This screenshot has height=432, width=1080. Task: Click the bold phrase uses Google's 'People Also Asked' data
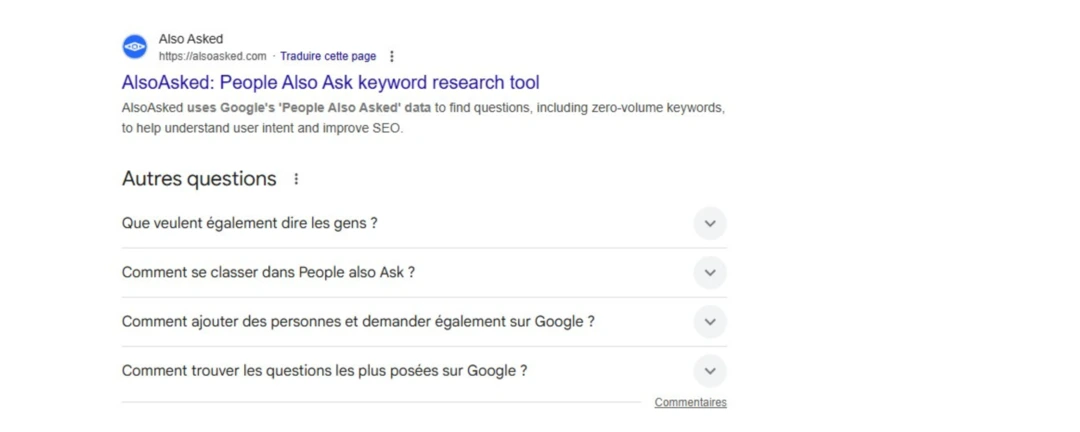309,108
